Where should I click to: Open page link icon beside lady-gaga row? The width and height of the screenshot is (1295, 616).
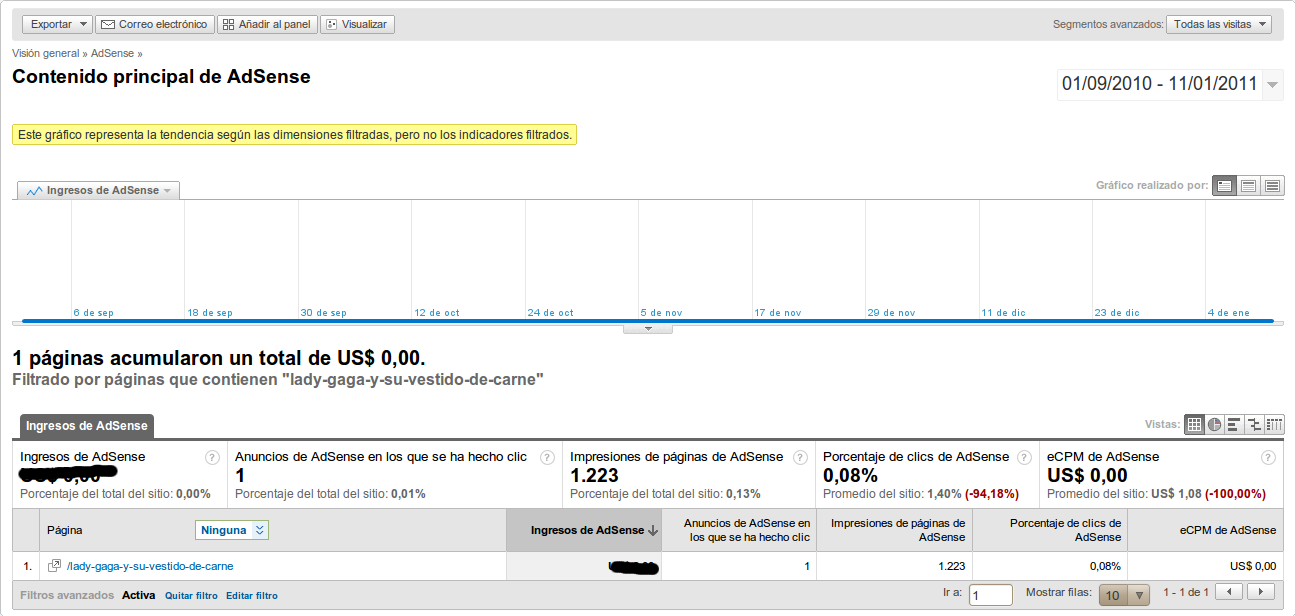point(55,566)
